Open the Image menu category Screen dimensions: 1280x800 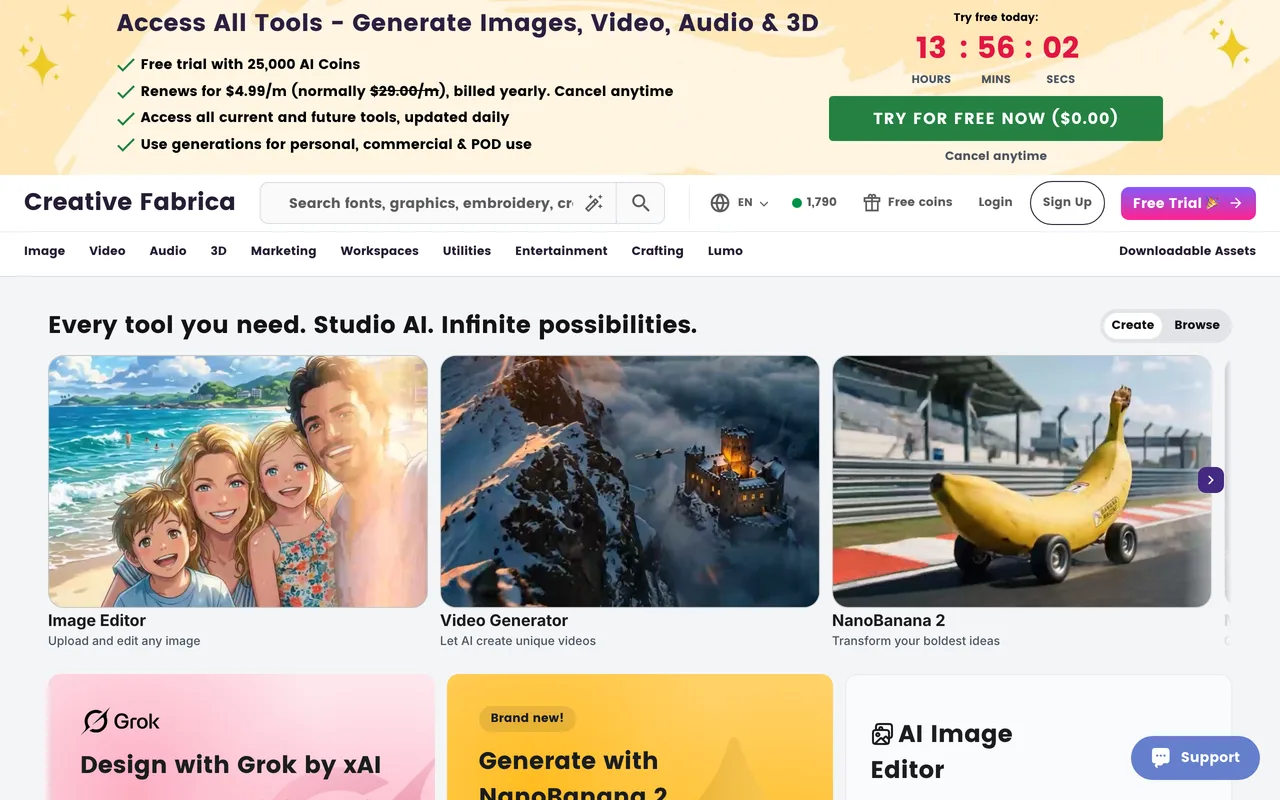pos(45,251)
